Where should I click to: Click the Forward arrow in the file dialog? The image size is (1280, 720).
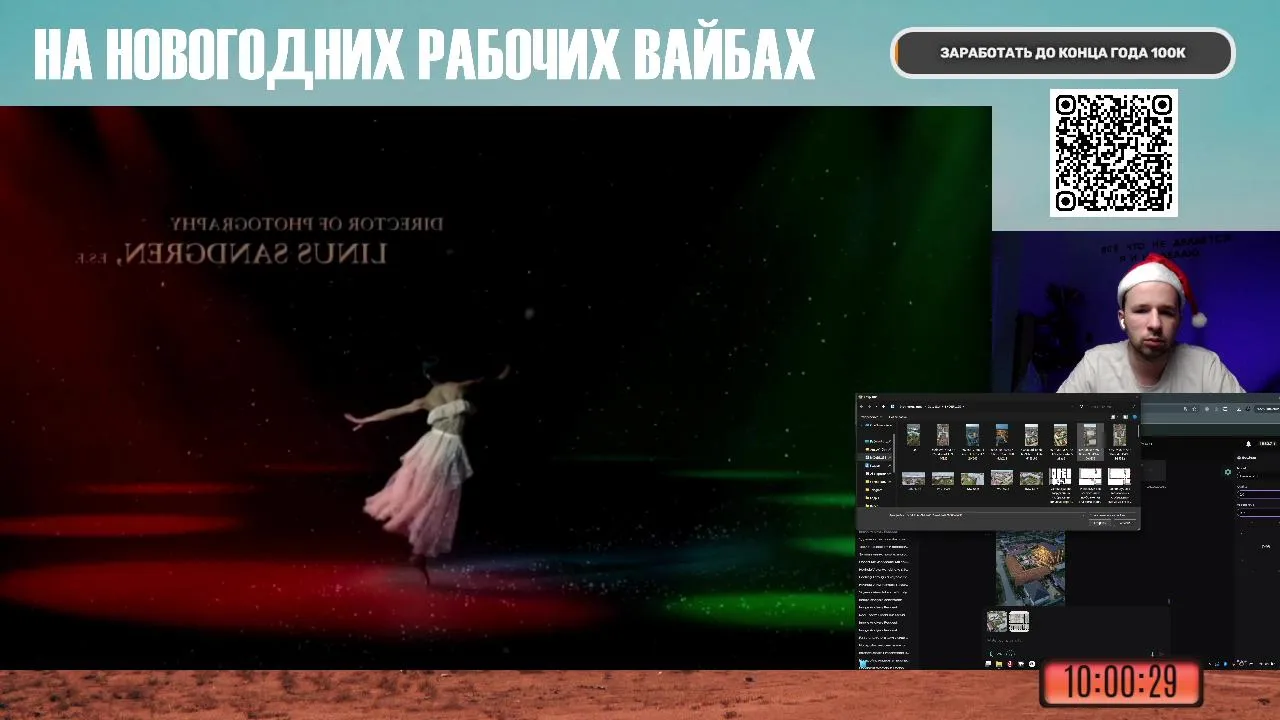tap(869, 406)
